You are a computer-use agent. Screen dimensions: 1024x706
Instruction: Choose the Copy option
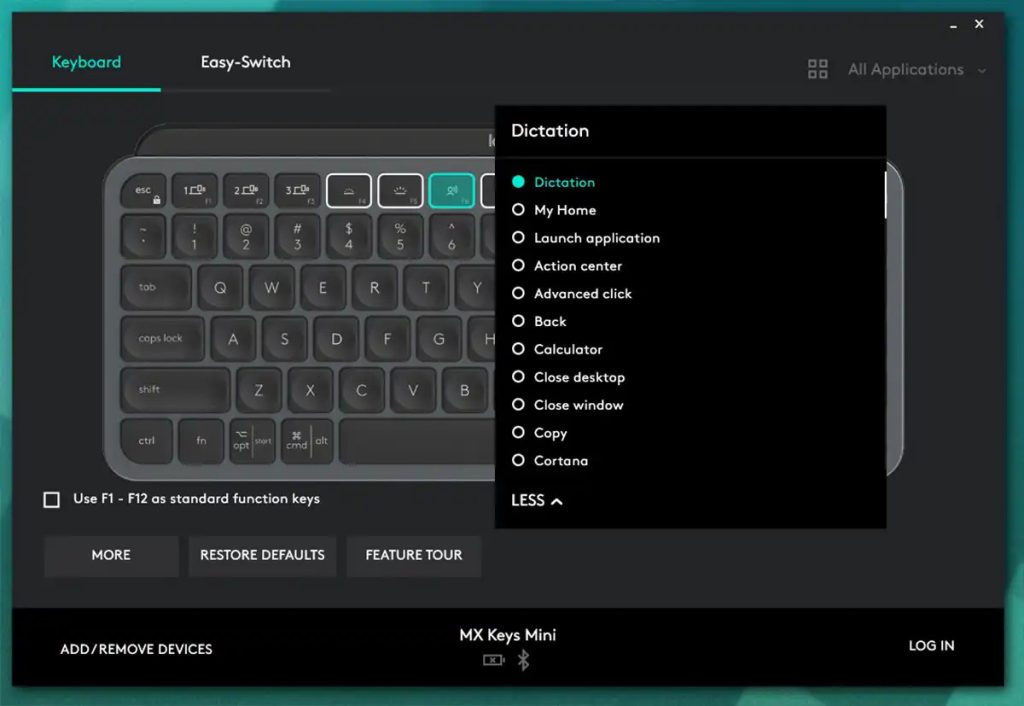pyautogui.click(x=539, y=432)
